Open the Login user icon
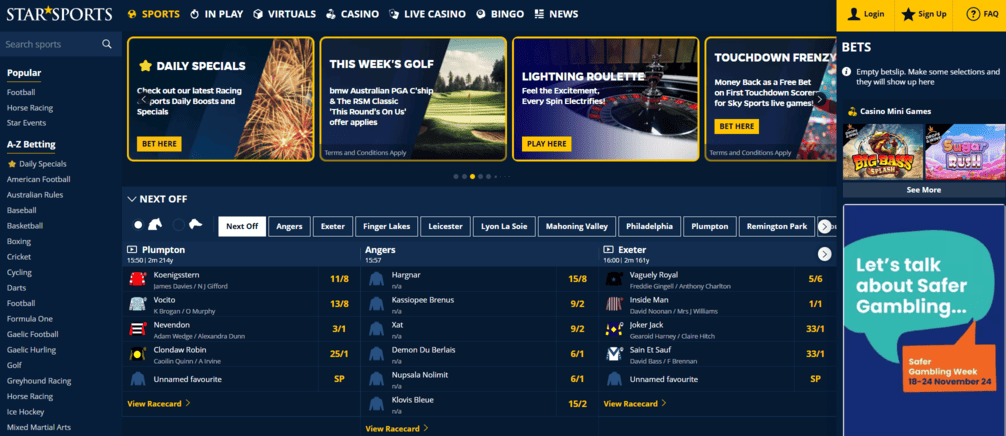The width and height of the screenshot is (1006, 436). [x=853, y=14]
